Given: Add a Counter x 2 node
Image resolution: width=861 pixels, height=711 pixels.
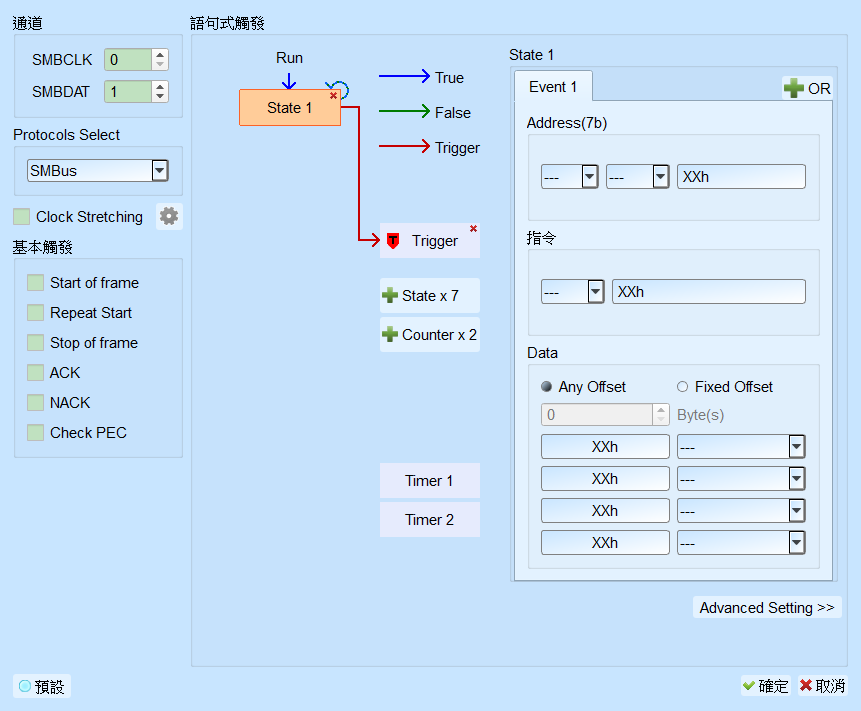Looking at the screenshot, I should [429, 334].
